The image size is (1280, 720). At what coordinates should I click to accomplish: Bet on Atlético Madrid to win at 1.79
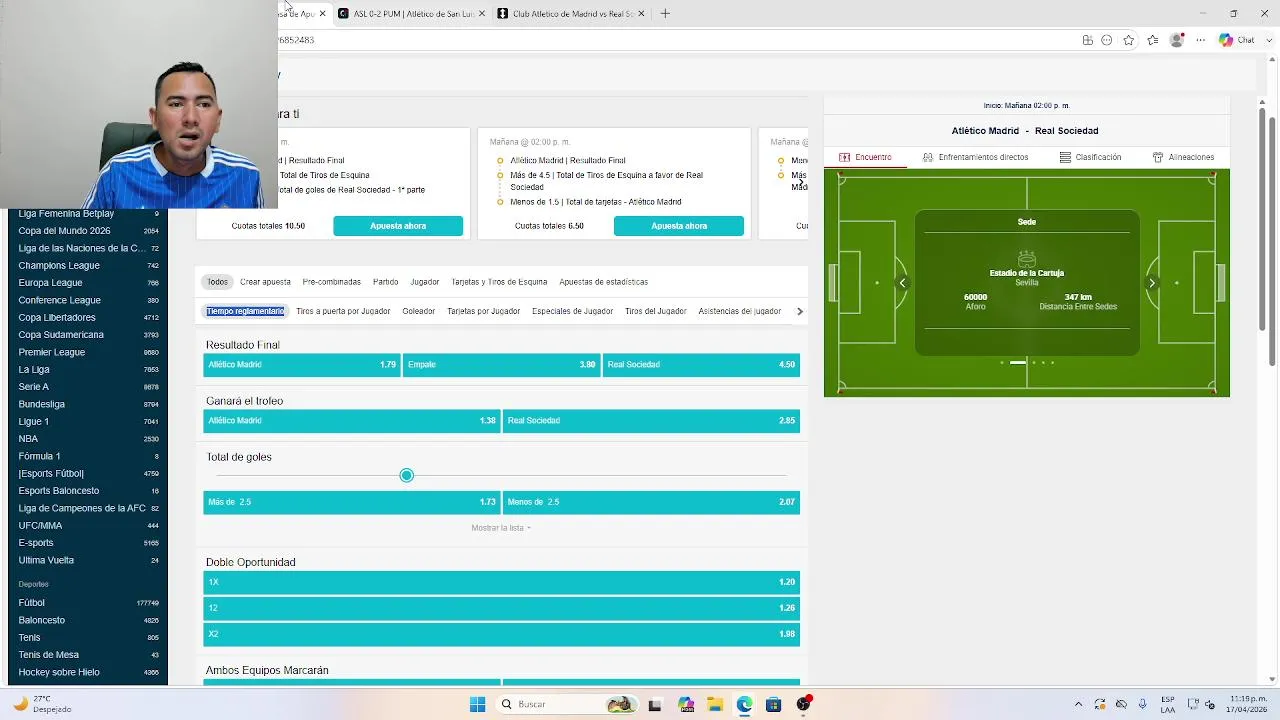click(x=301, y=364)
